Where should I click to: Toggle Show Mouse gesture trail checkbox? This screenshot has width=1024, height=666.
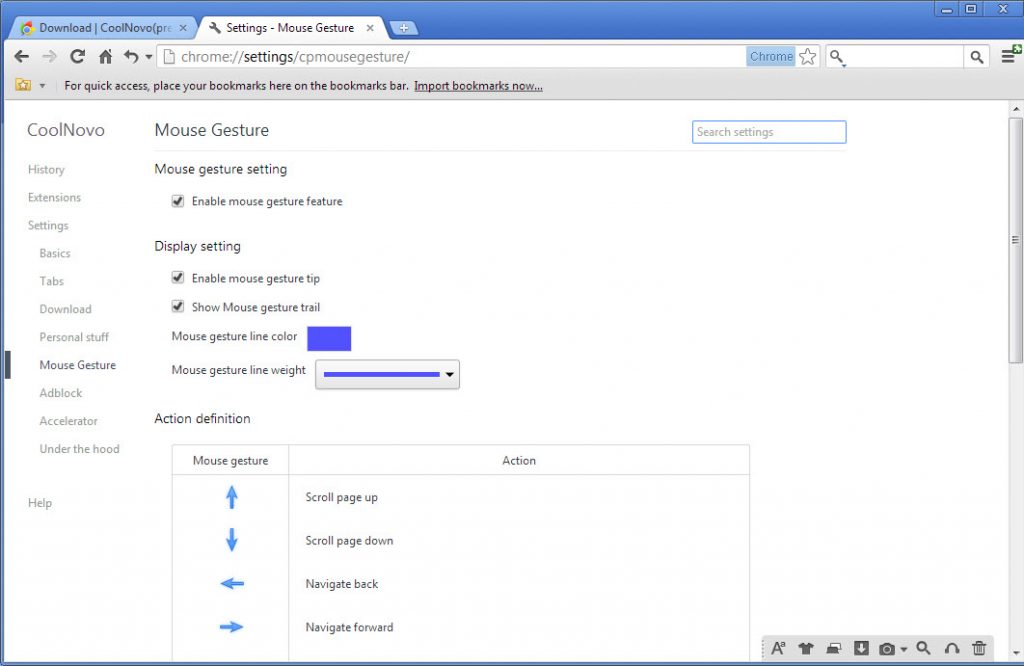click(178, 306)
